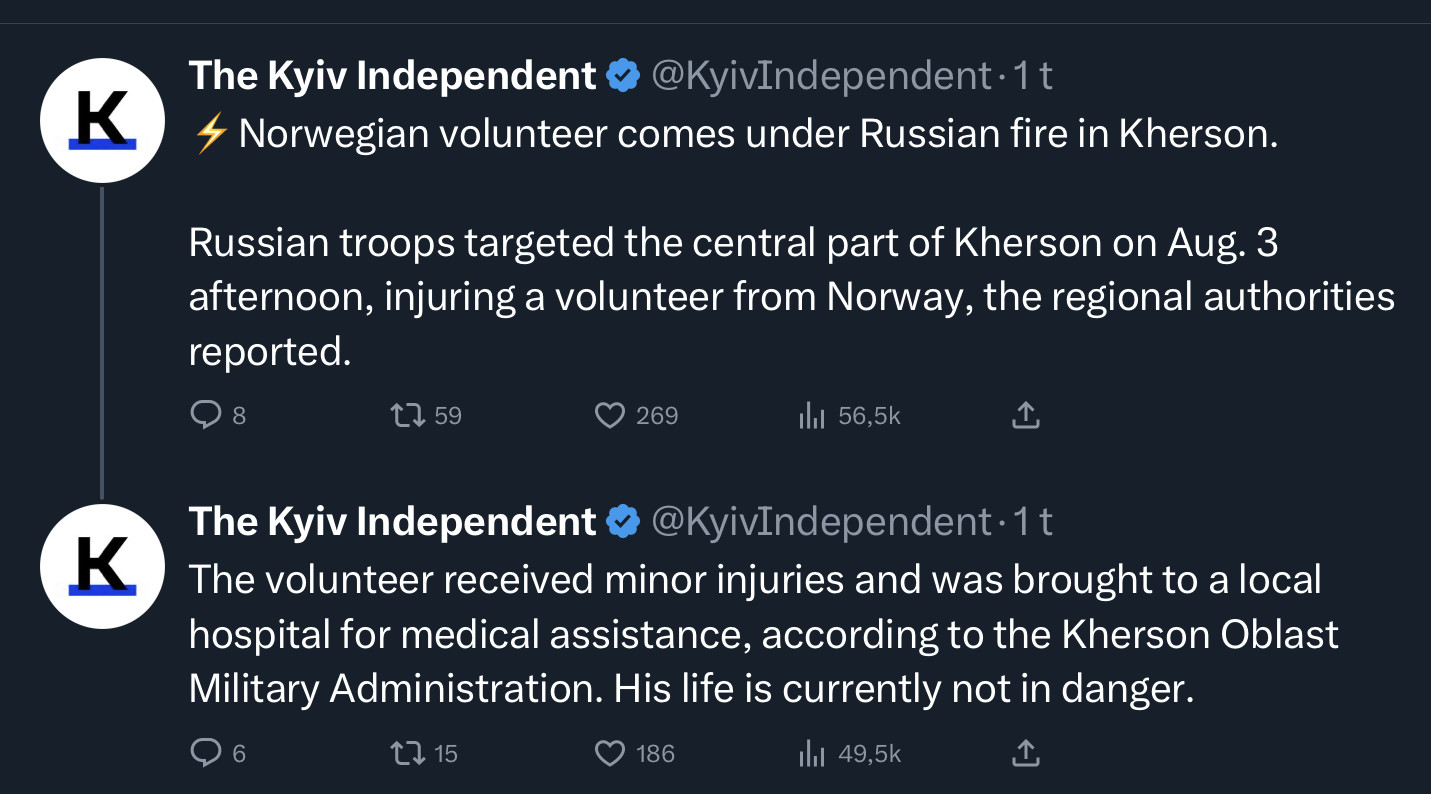
Task: Reply to the Norwegian volunteer tweet
Action: point(205,415)
